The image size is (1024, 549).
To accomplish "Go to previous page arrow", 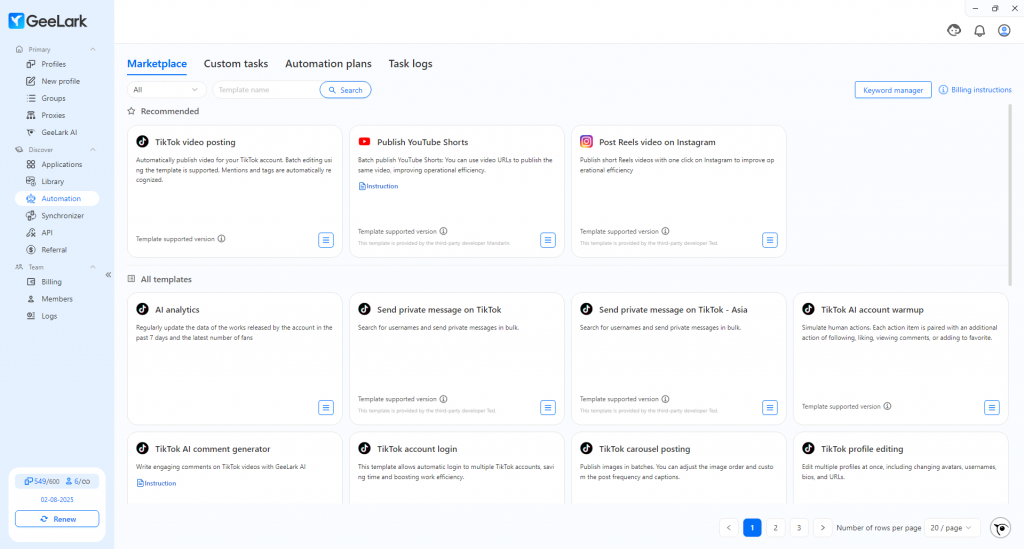I will pyautogui.click(x=729, y=527).
